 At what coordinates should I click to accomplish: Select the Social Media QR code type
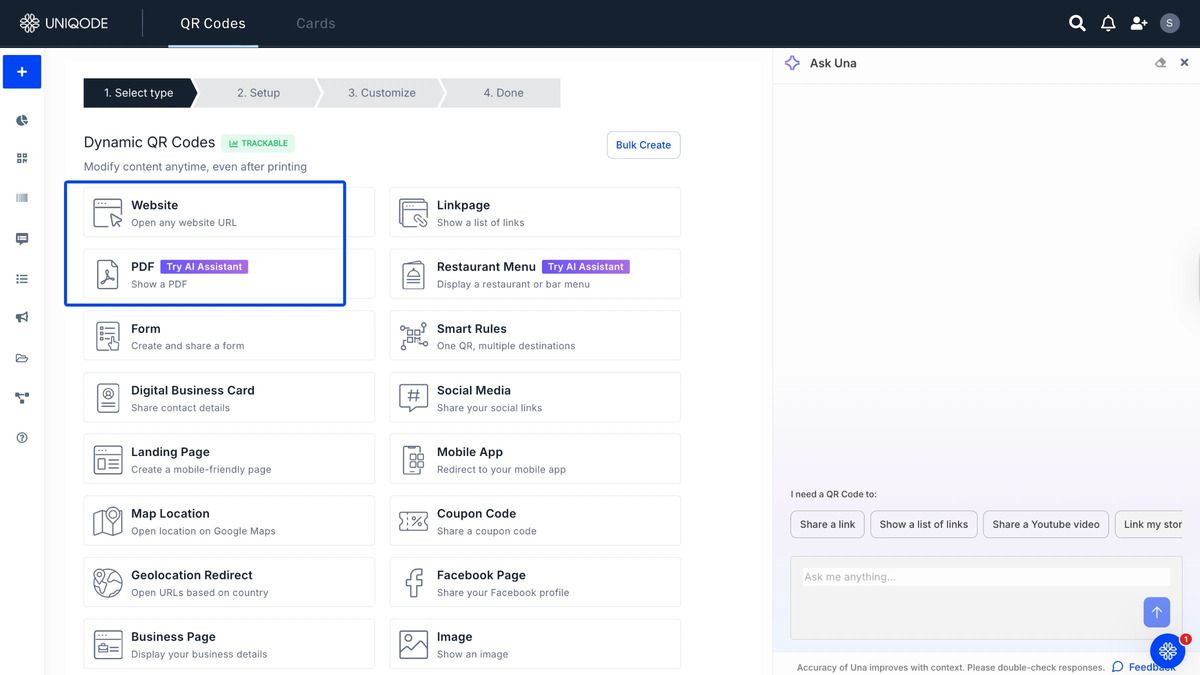pyautogui.click(x=535, y=398)
